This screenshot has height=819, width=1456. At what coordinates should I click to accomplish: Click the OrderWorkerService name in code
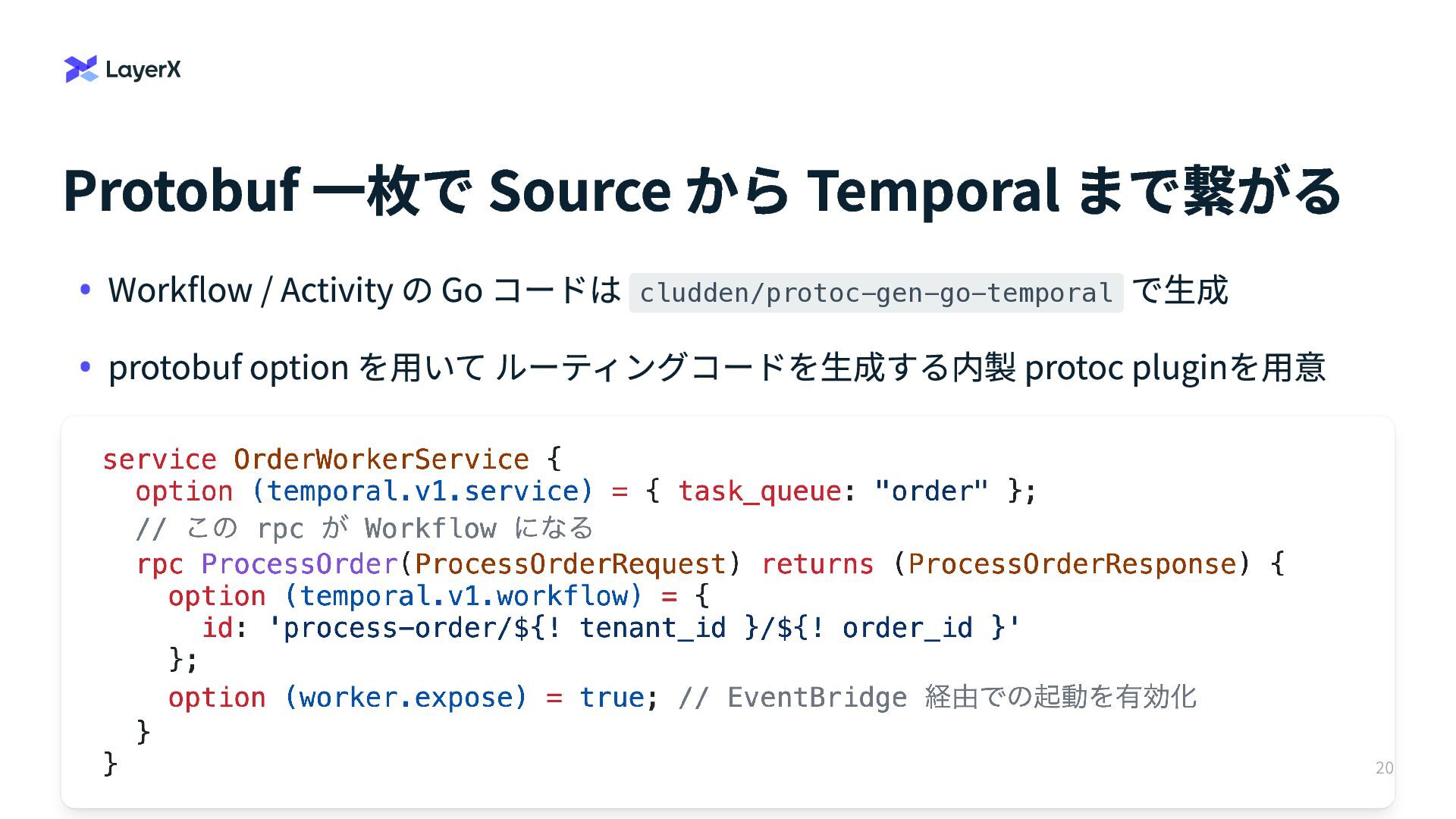(381, 459)
